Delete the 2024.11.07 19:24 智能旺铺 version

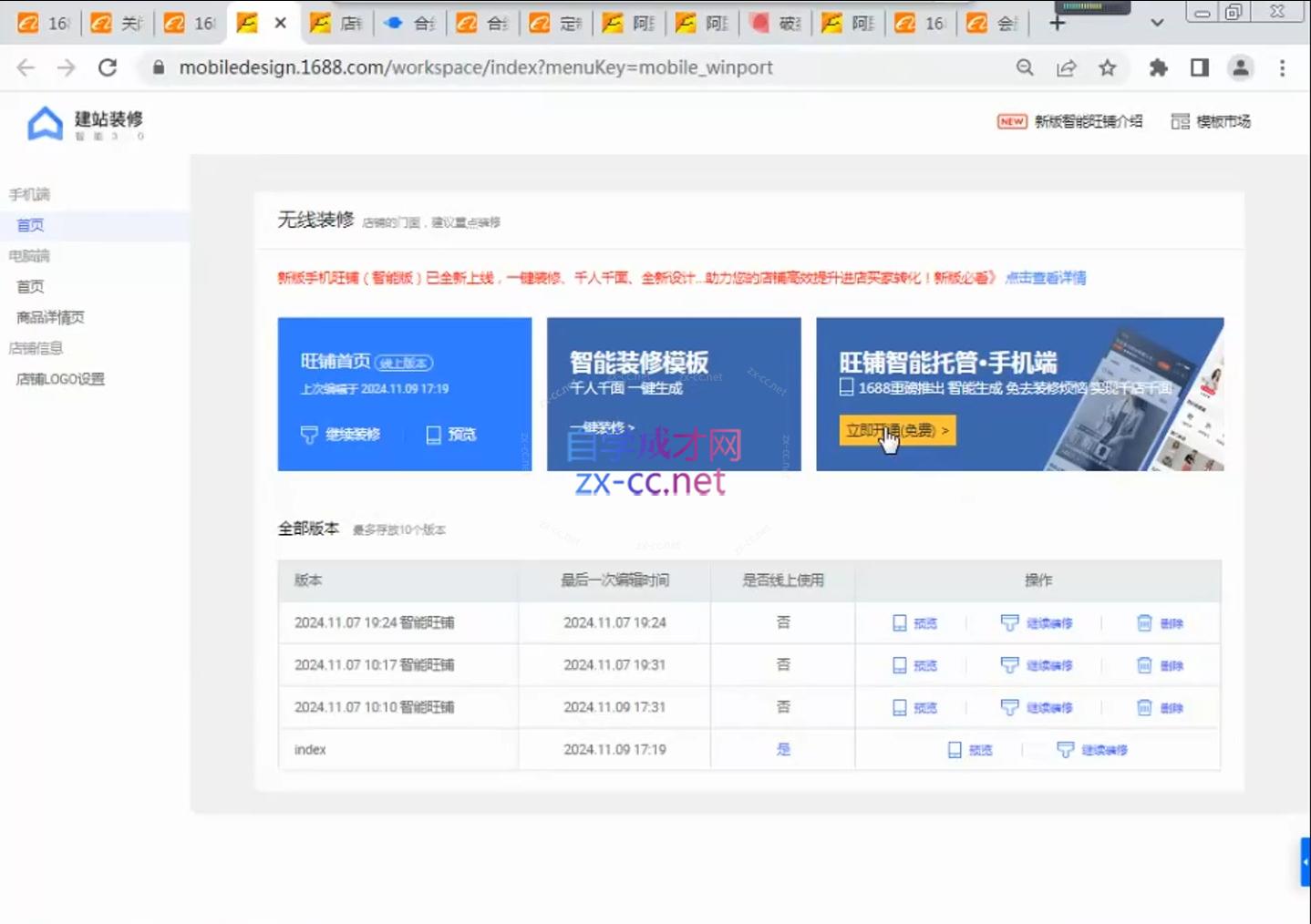(x=1160, y=623)
